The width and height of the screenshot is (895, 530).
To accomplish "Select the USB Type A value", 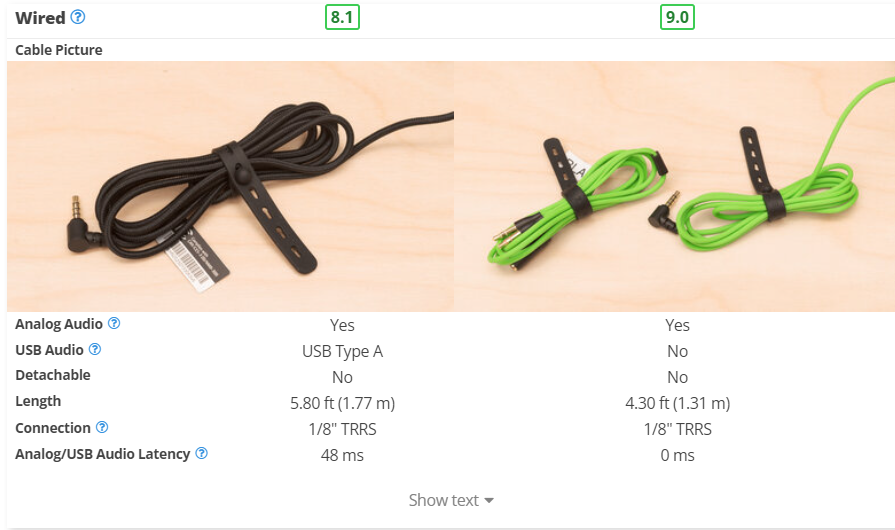I will [342, 351].
